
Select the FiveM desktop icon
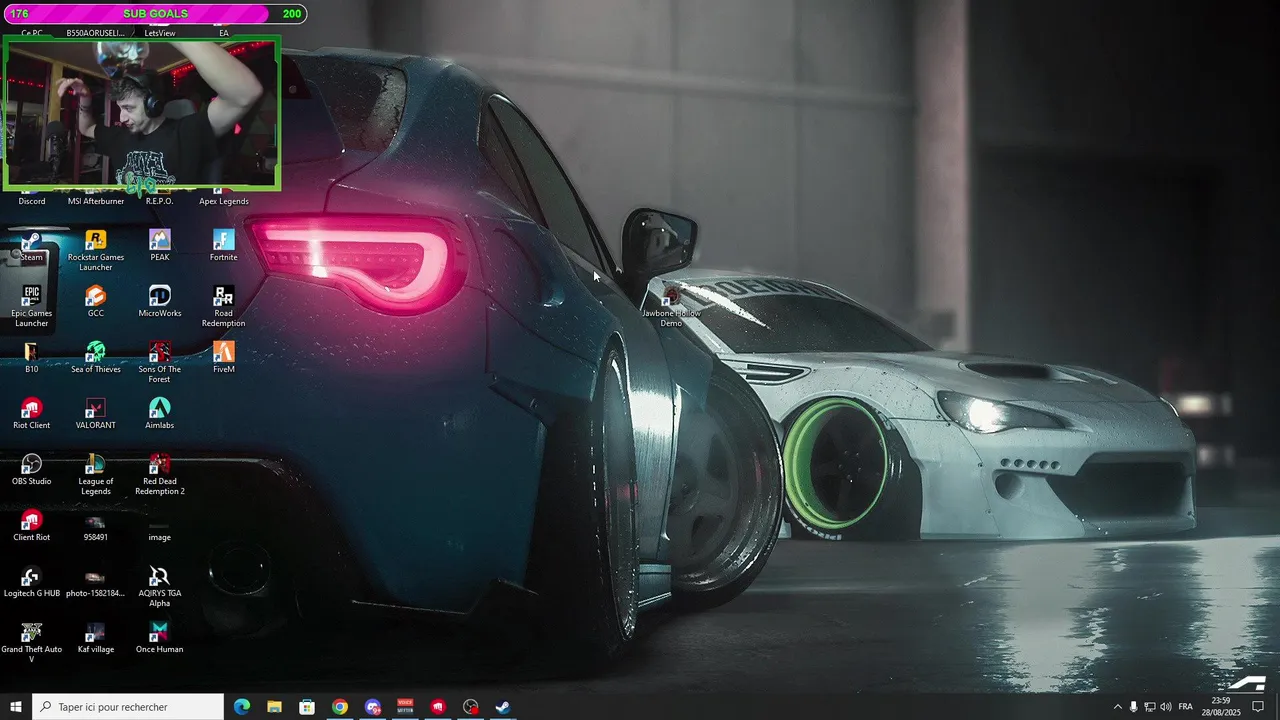(x=224, y=358)
